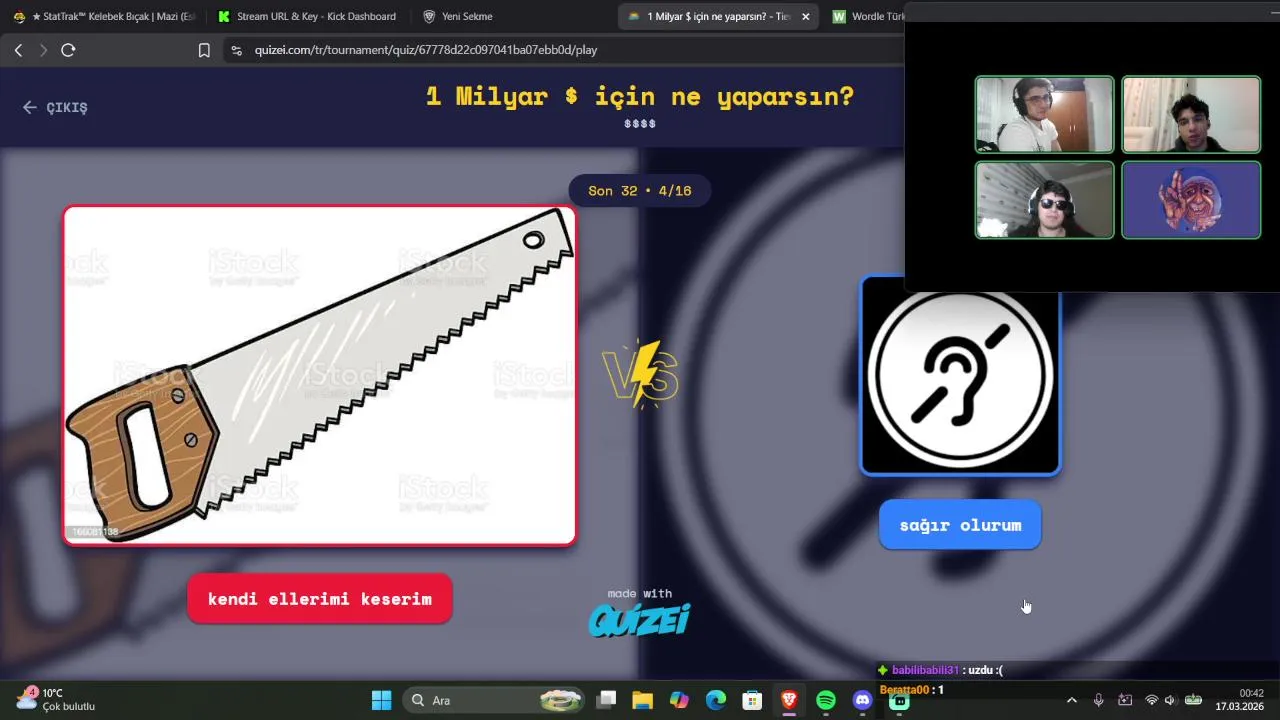The height and width of the screenshot is (720, 1280).
Task: Go back with the browser back arrow
Action: pos(18,50)
